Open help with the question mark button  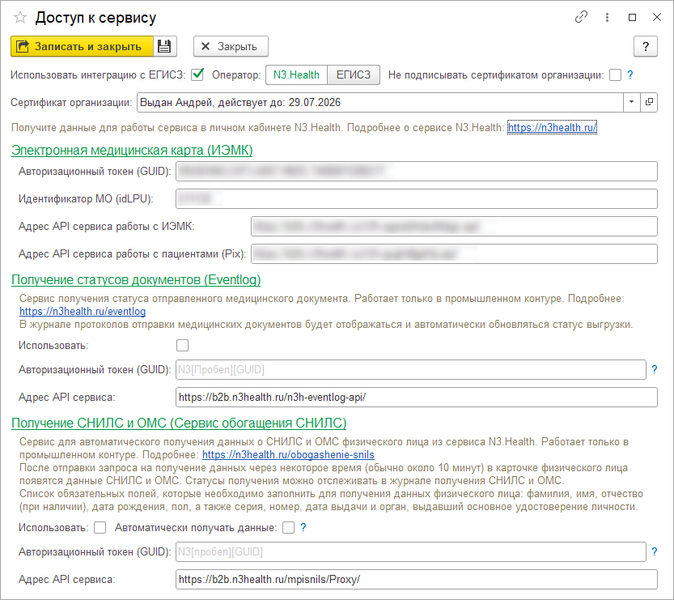coord(645,46)
